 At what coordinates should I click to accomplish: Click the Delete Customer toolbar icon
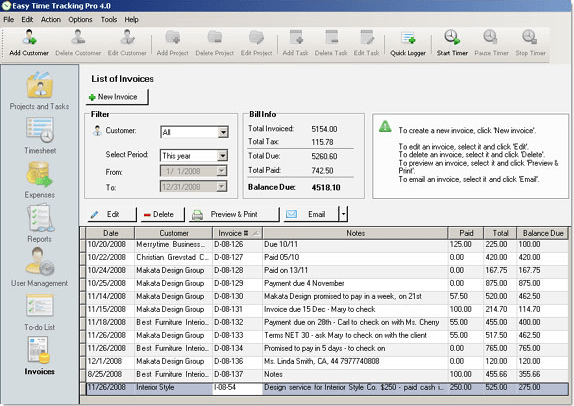point(78,43)
